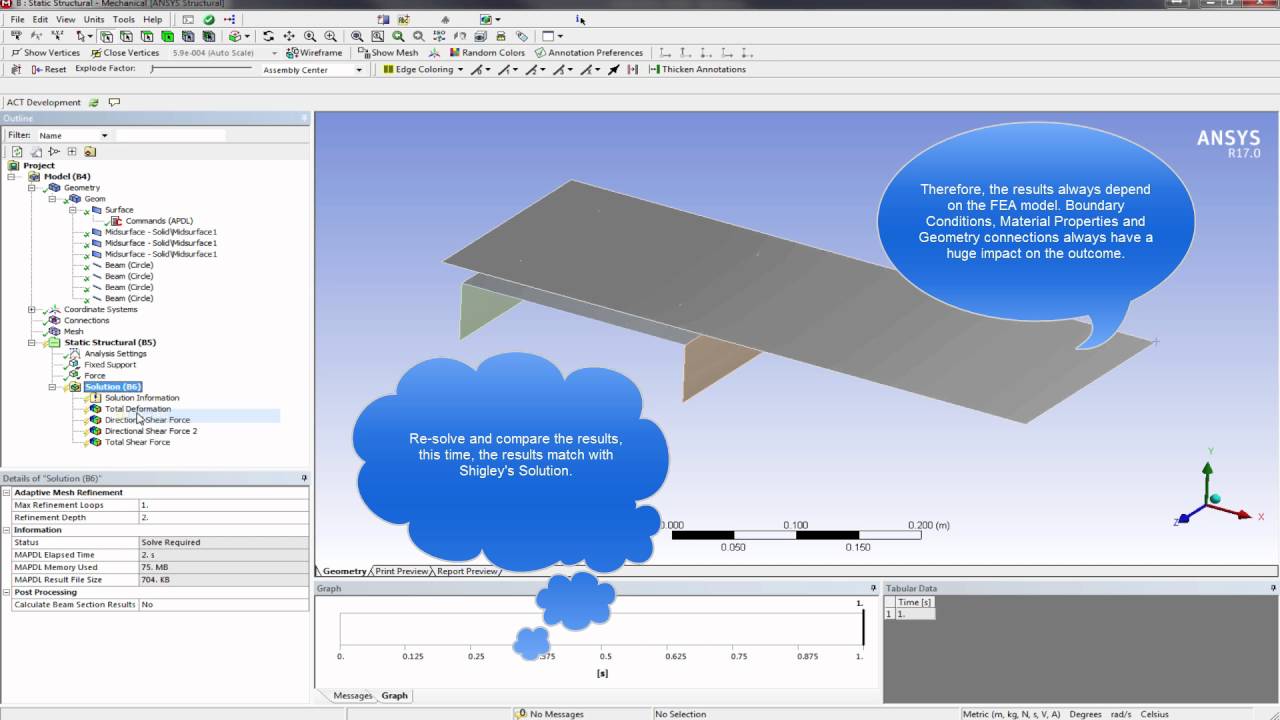The width and height of the screenshot is (1280, 720).
Task: Click the pin icon on Outline panel
Action: [x=305, y=118]
